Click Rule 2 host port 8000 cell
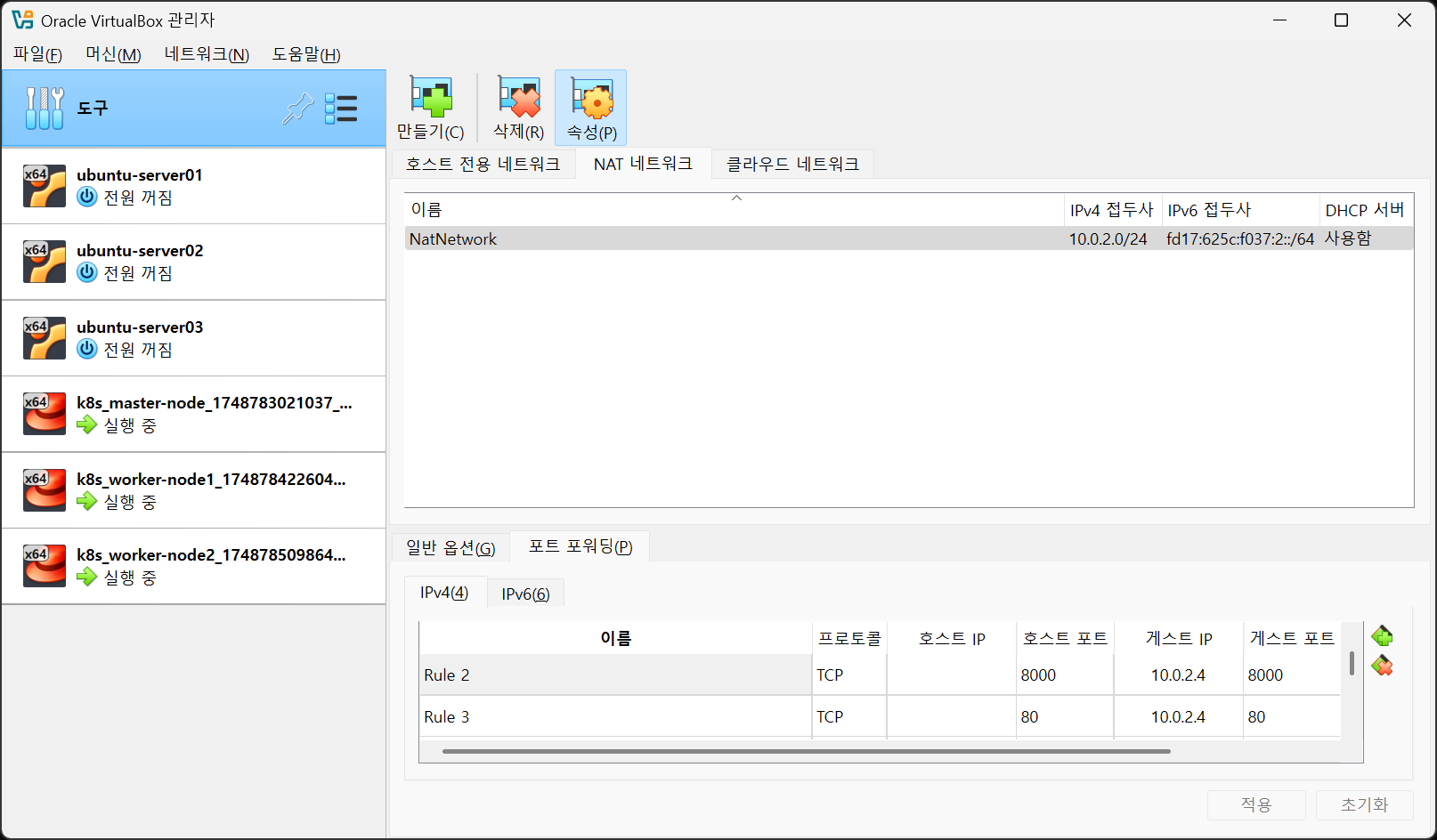The height and width of the screenshot is (840, 1437). pos(1065,674)
